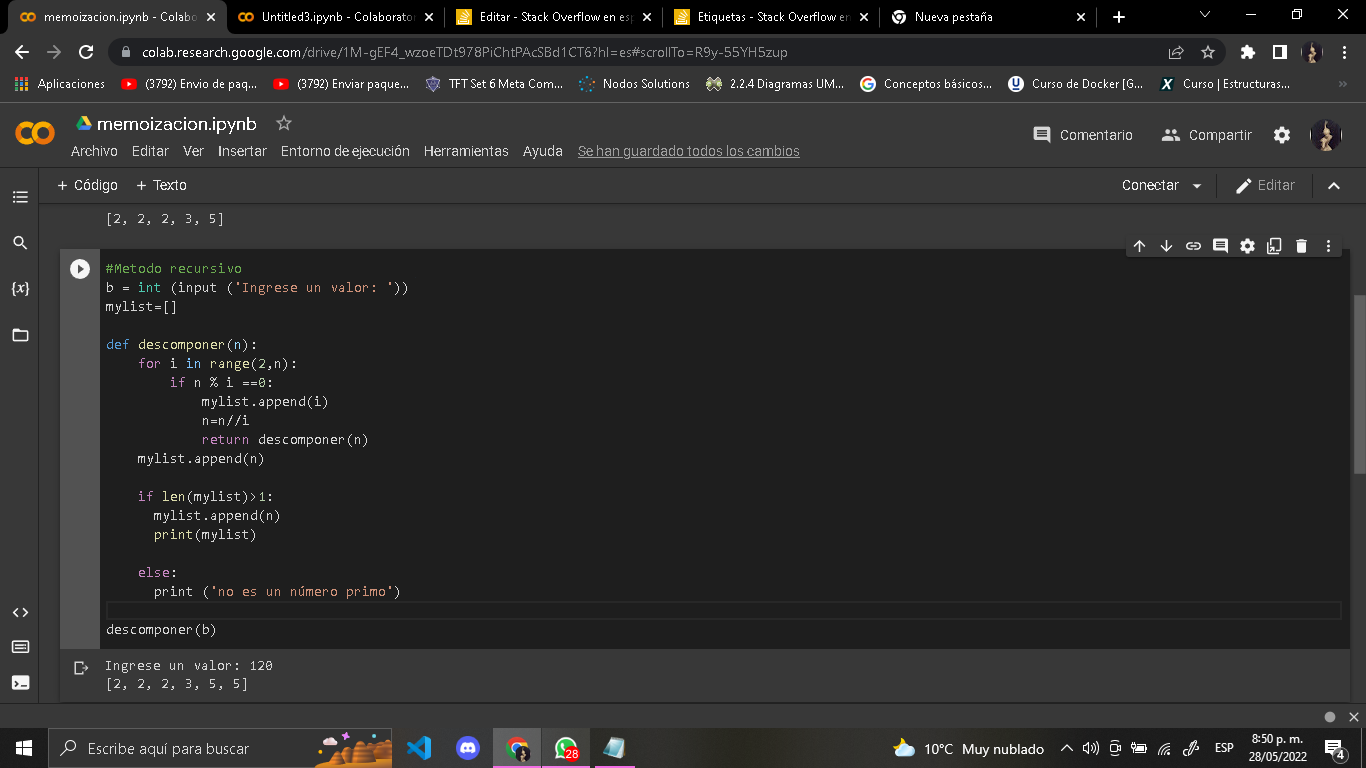Add a new code cell
Viewport: 1366px width, 768px height.
pyautogui.click(x=87, y=185)
